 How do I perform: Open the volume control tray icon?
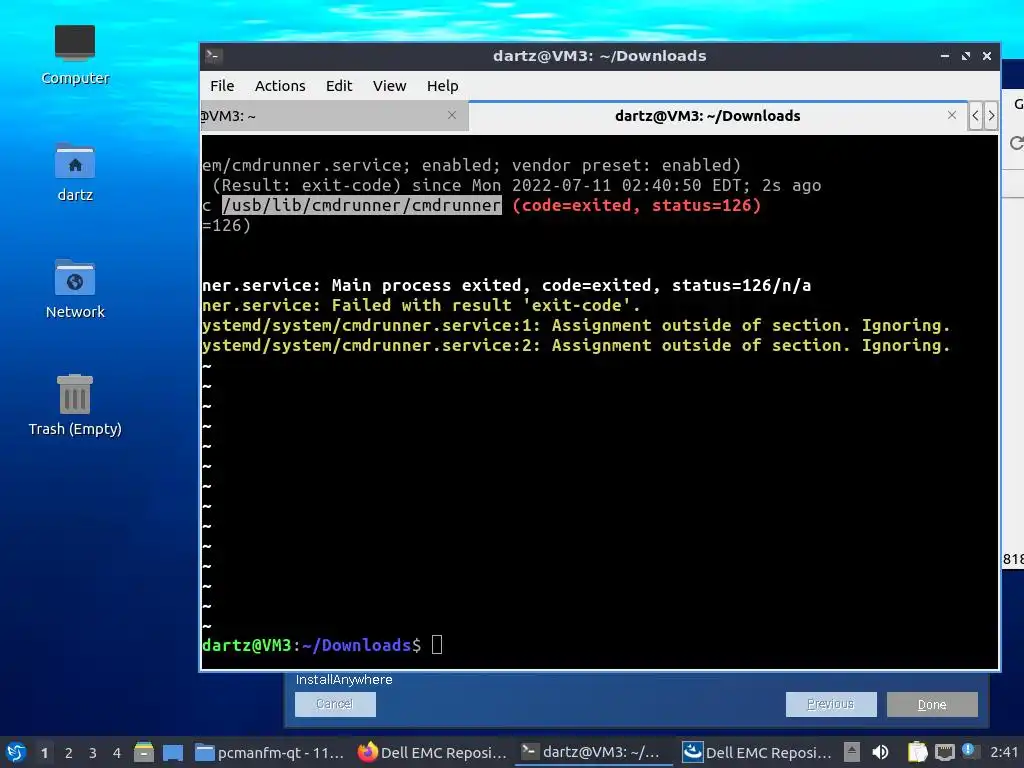tap(880, 752)
